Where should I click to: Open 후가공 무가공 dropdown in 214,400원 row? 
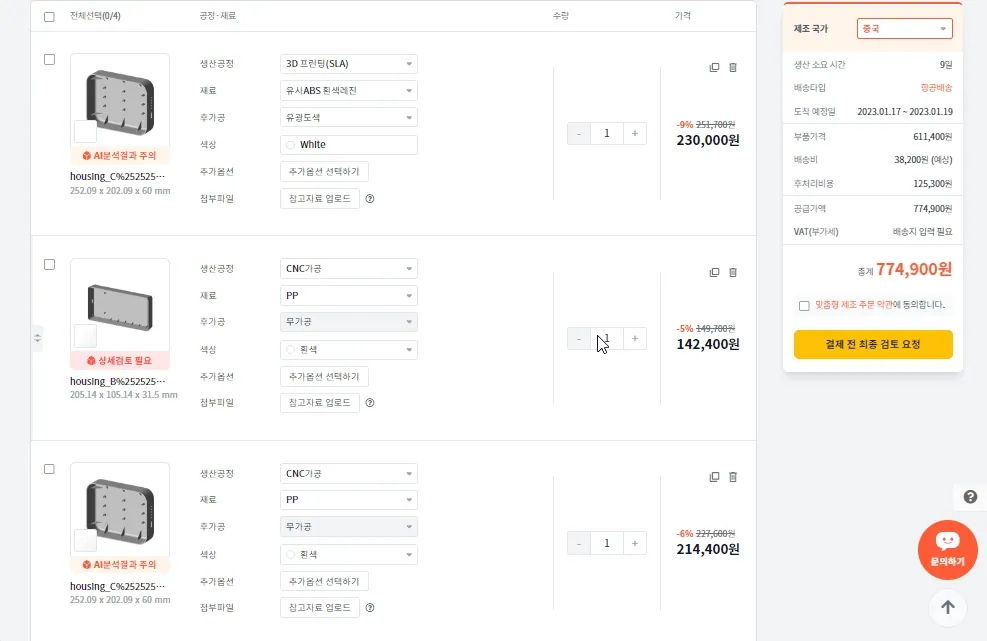click(349, 526)
